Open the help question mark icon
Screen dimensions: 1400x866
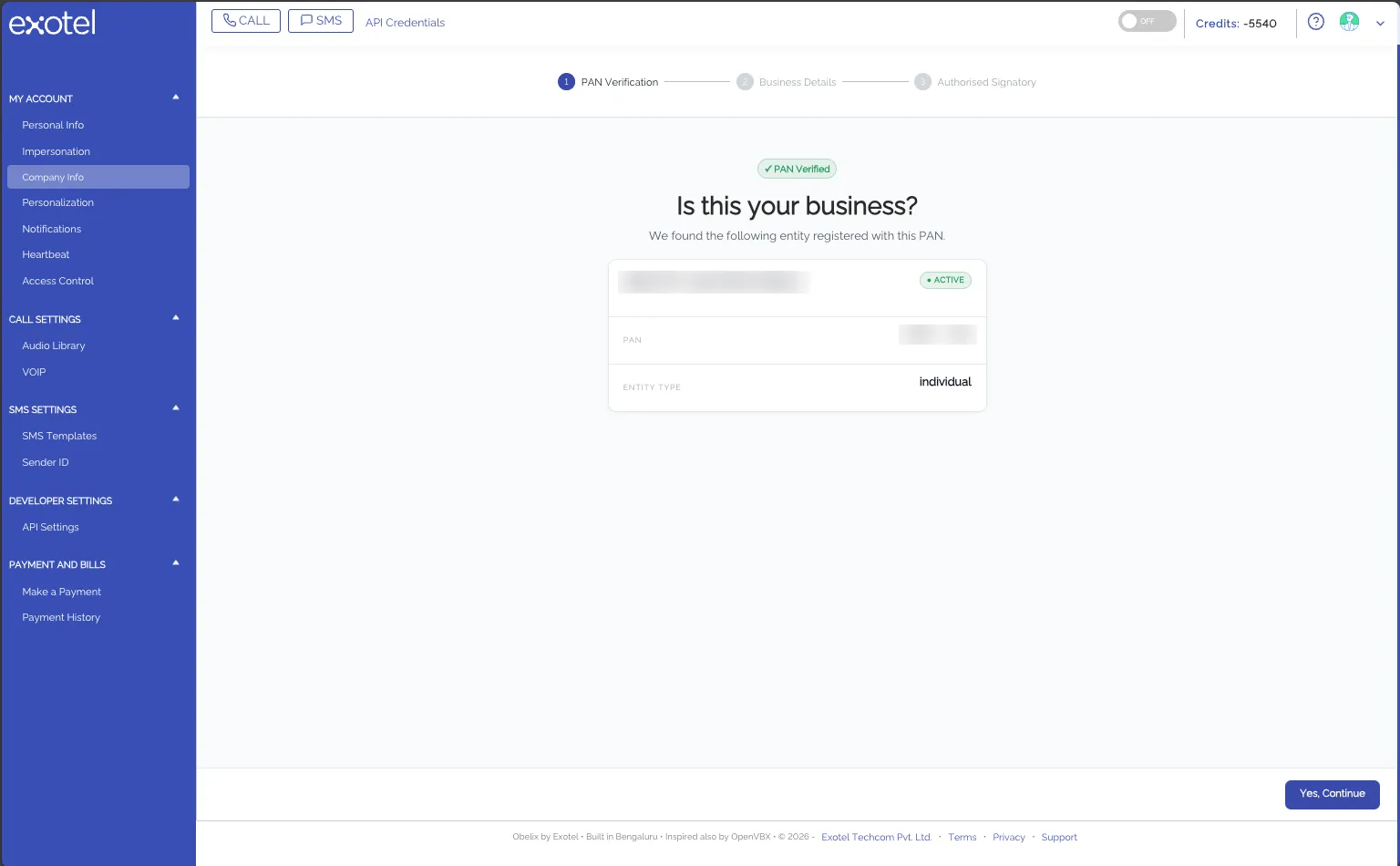point(1315,22)
